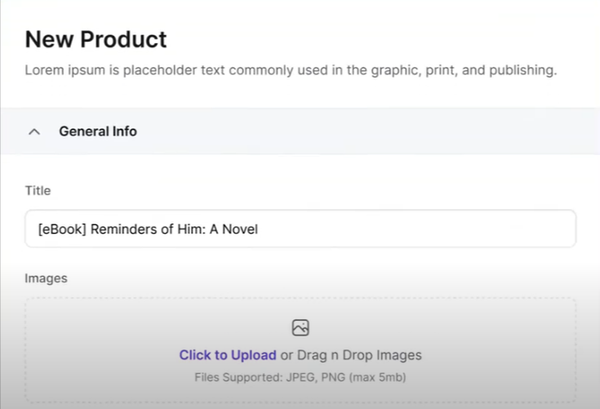Click the Lorem ipsum description text
This screenshot has height=409, width=600.
click(290, 71)
